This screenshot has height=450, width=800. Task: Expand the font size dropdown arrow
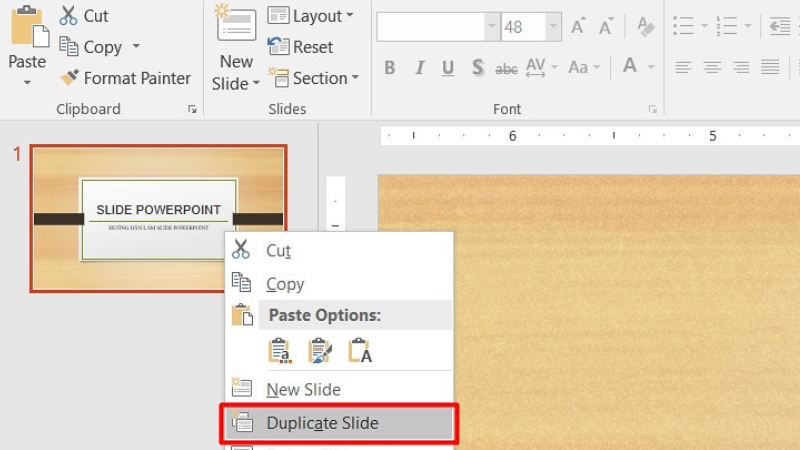[553, 27]
